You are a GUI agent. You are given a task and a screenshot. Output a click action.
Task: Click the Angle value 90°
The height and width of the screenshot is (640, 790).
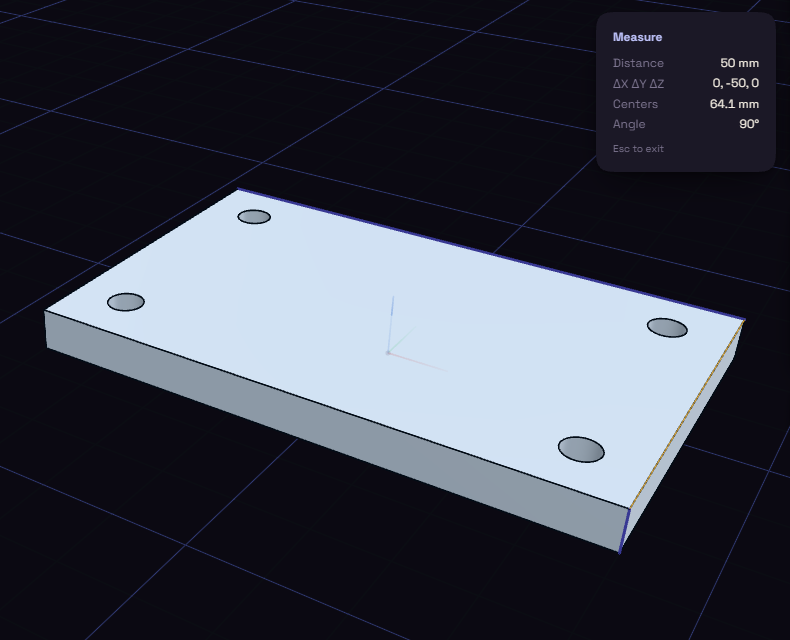click(749, 124)
